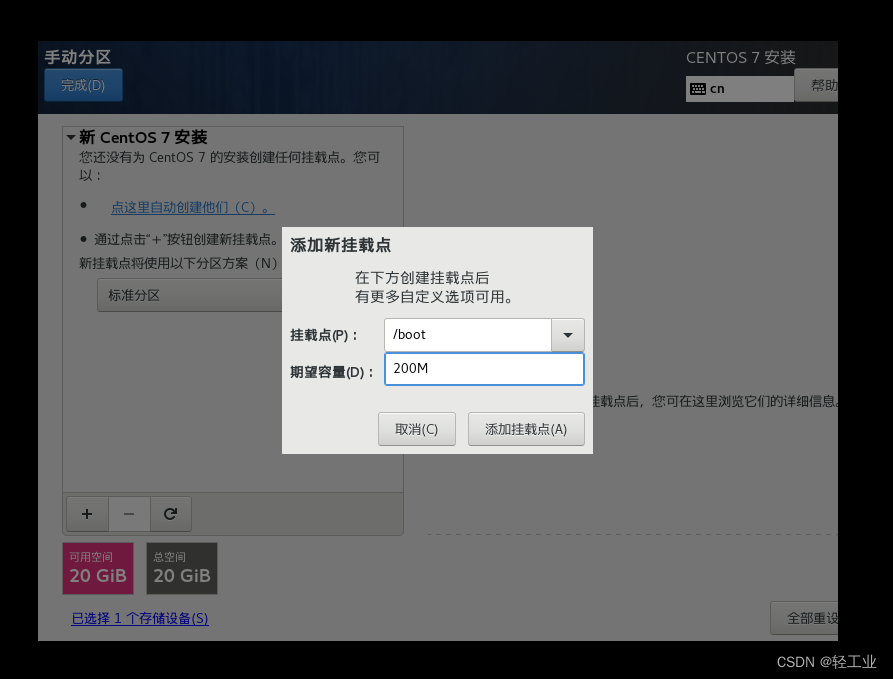Click the 期望容量(D) label
This screenshot has height=679, width=893.
click(x=332, y=372)
